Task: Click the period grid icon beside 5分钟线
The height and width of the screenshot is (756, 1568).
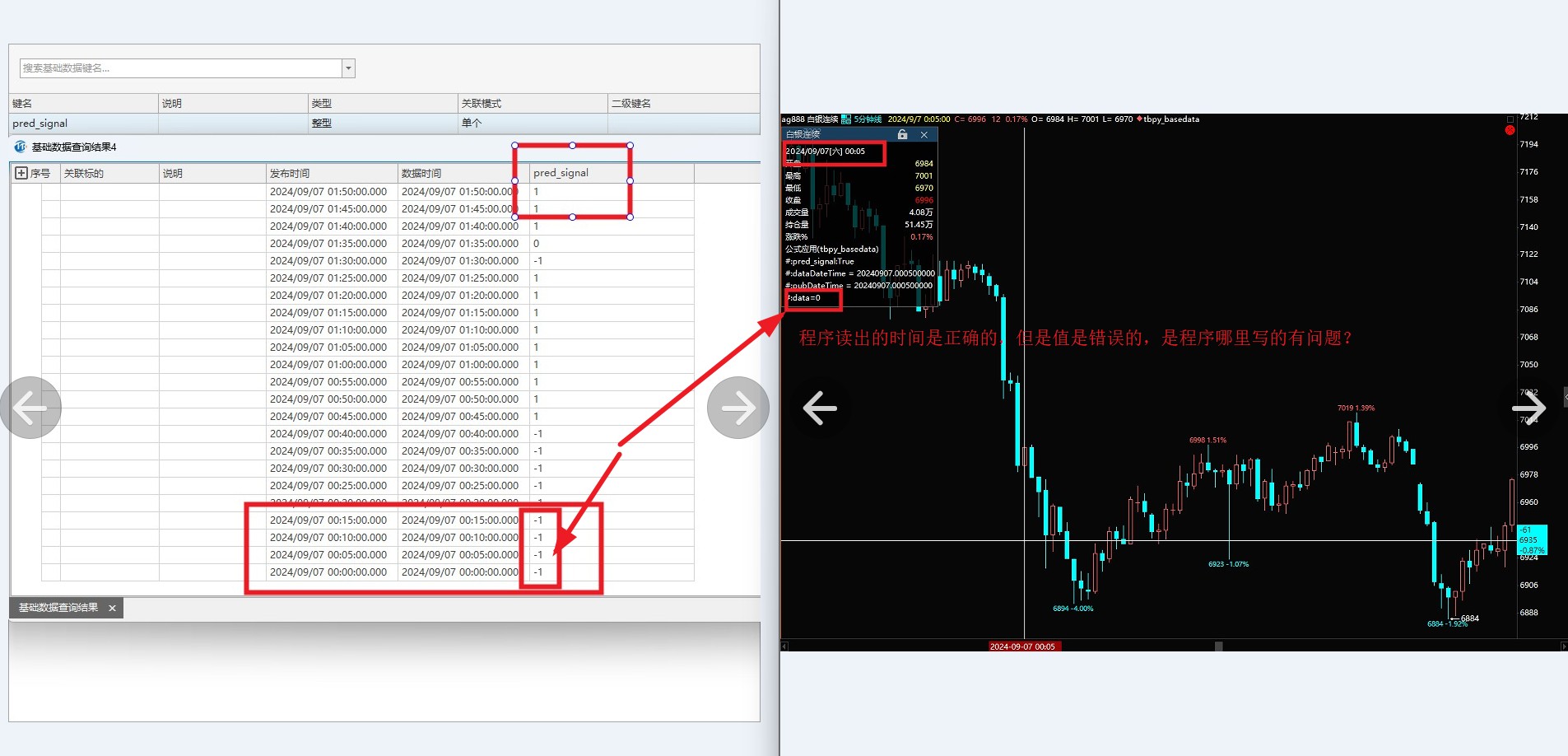Action: (x=846, y=119)
